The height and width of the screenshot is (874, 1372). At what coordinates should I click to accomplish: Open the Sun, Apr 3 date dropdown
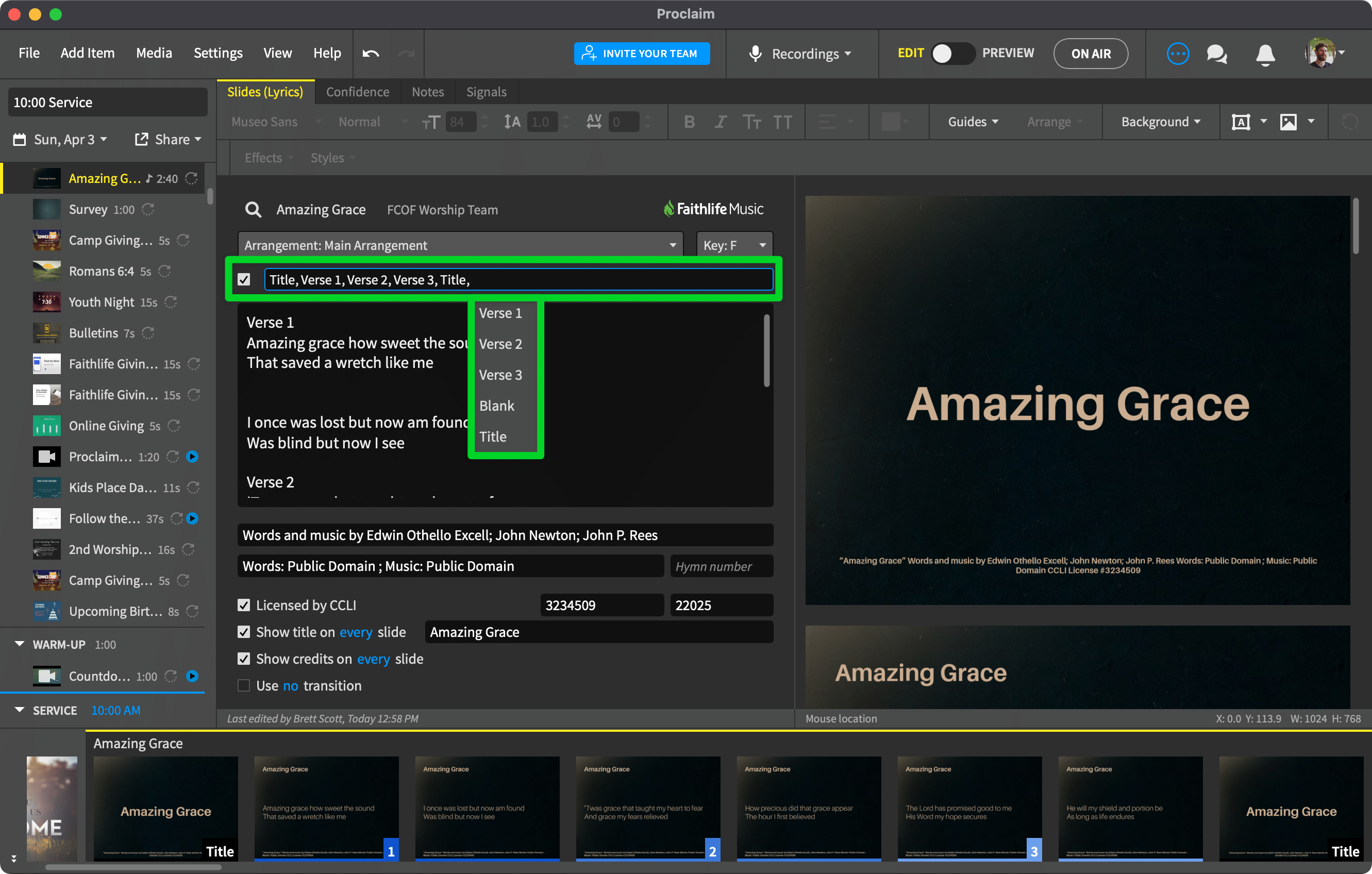70,140
